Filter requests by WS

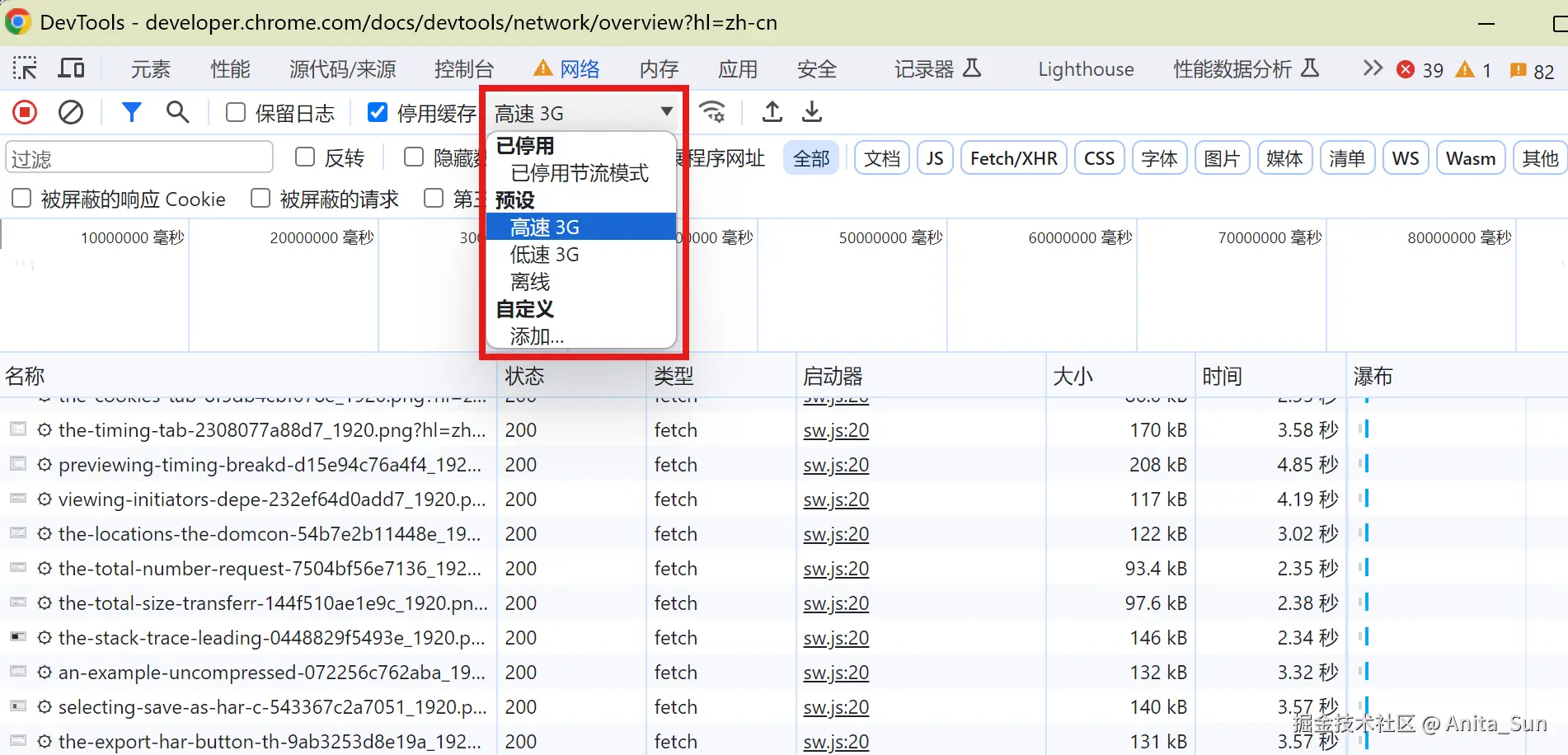1406,158
